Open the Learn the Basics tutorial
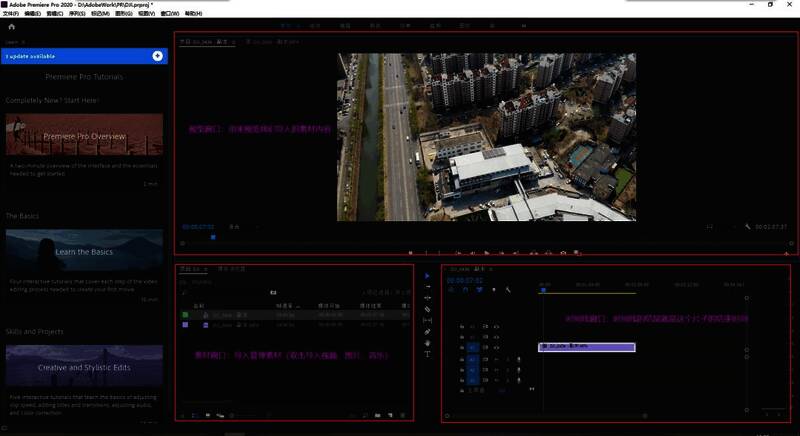Image resolution: width=800 pixels, height=436 pixels. click(84, 251)
